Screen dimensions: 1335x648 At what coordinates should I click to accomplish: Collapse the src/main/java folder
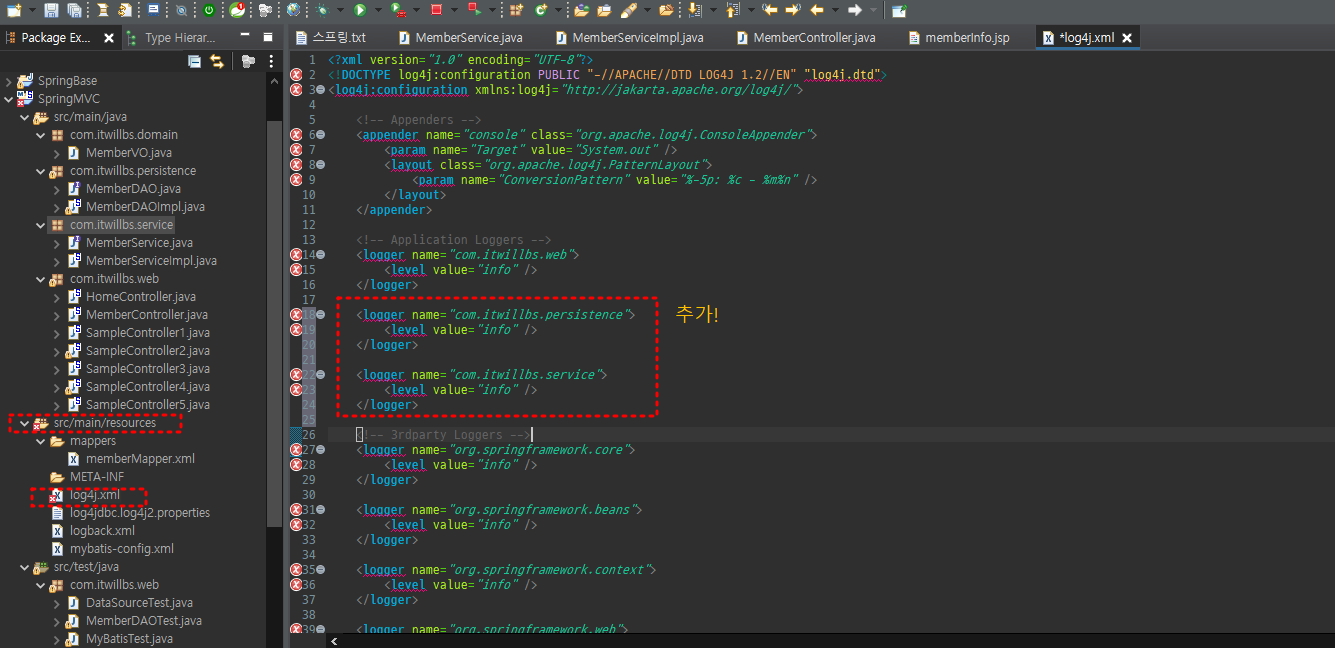[x=24, y=116]
